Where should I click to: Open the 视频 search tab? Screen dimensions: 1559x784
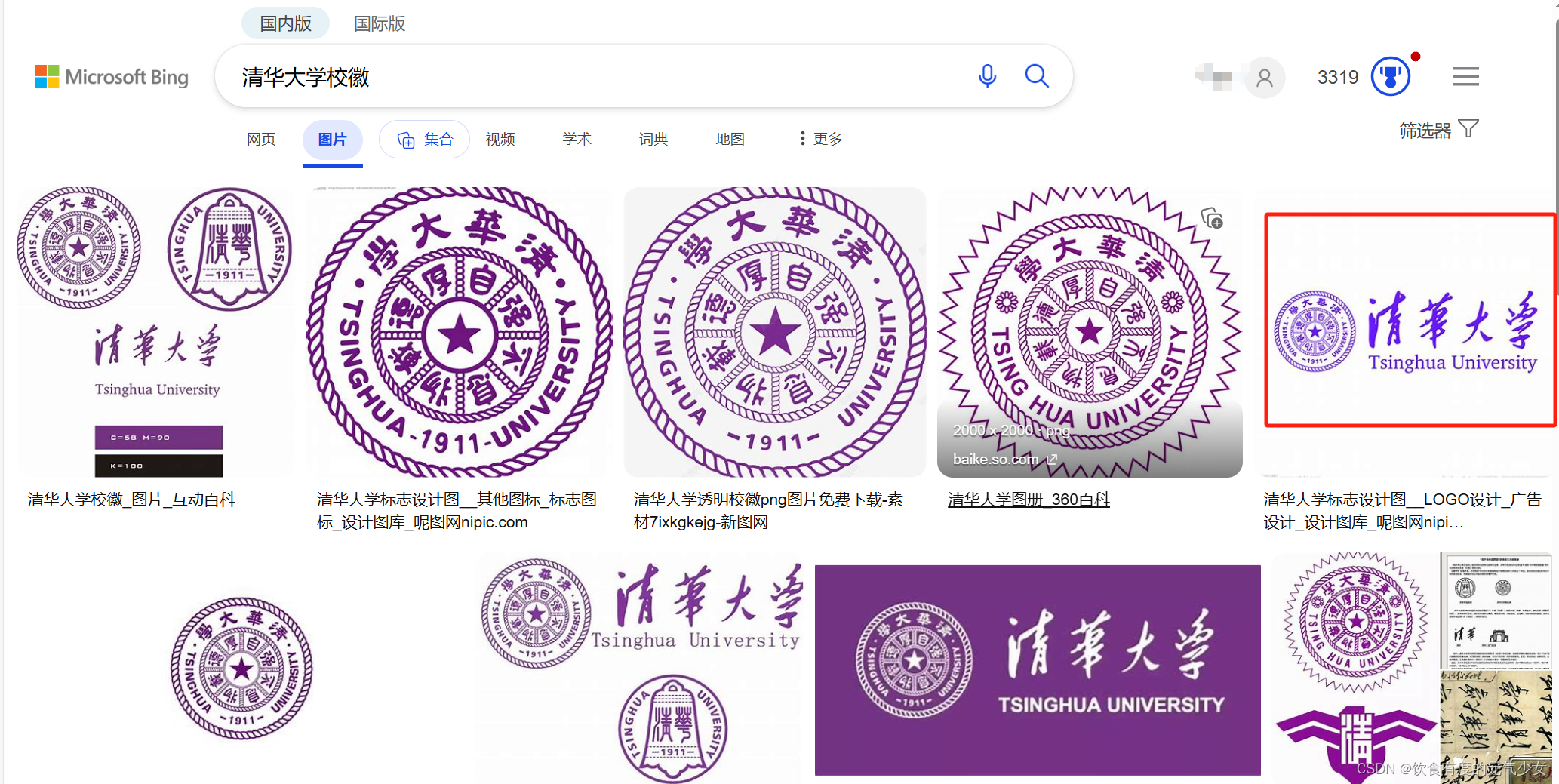pos(500,139)
